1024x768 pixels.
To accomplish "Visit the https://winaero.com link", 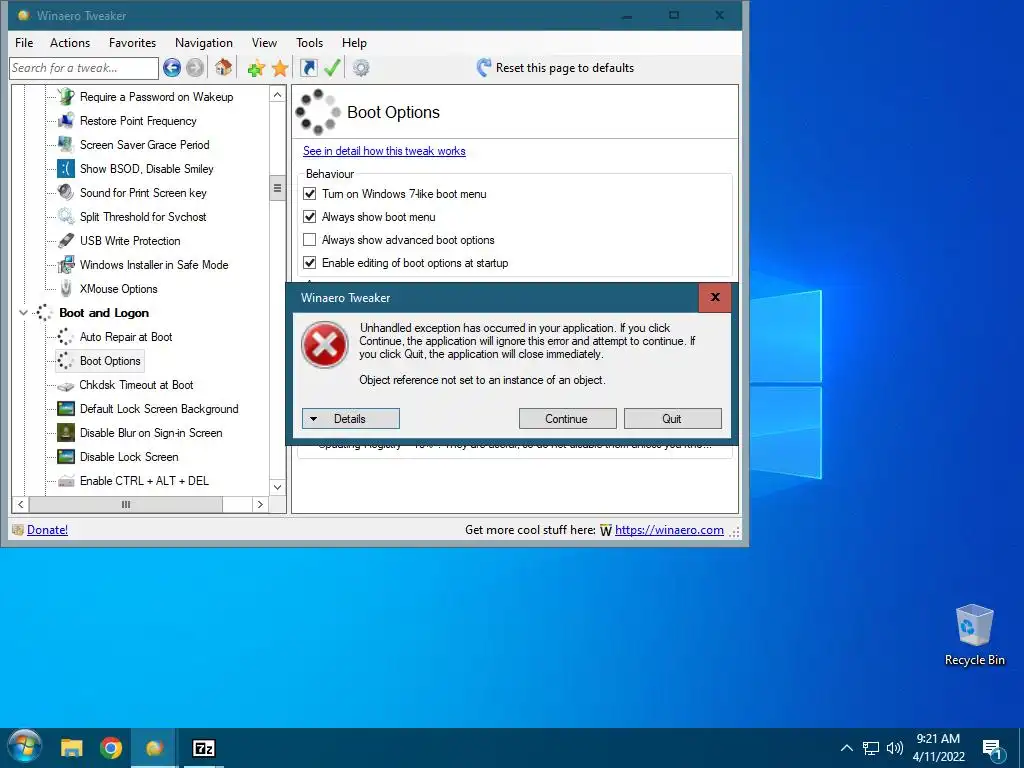I will pyautogui.click(x=669, y=530).
